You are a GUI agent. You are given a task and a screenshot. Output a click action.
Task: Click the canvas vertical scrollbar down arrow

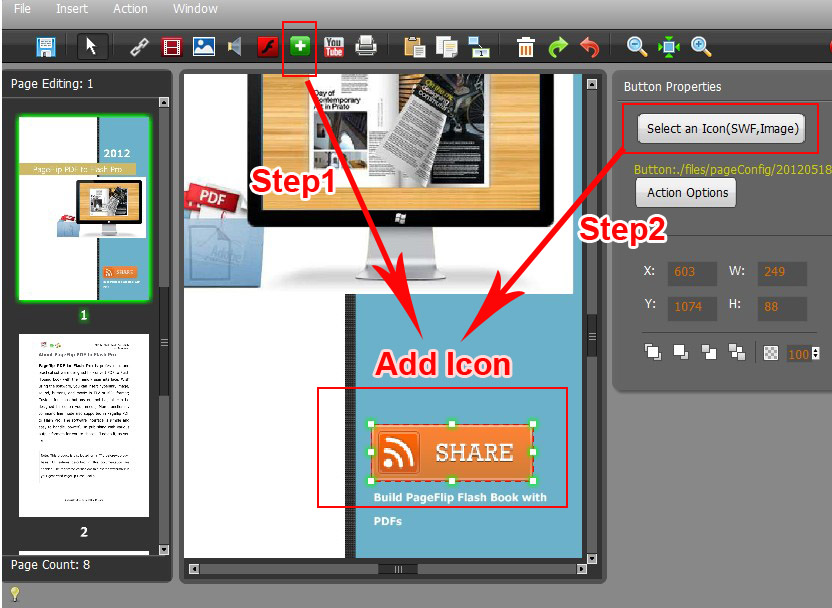tap(591, 557)
